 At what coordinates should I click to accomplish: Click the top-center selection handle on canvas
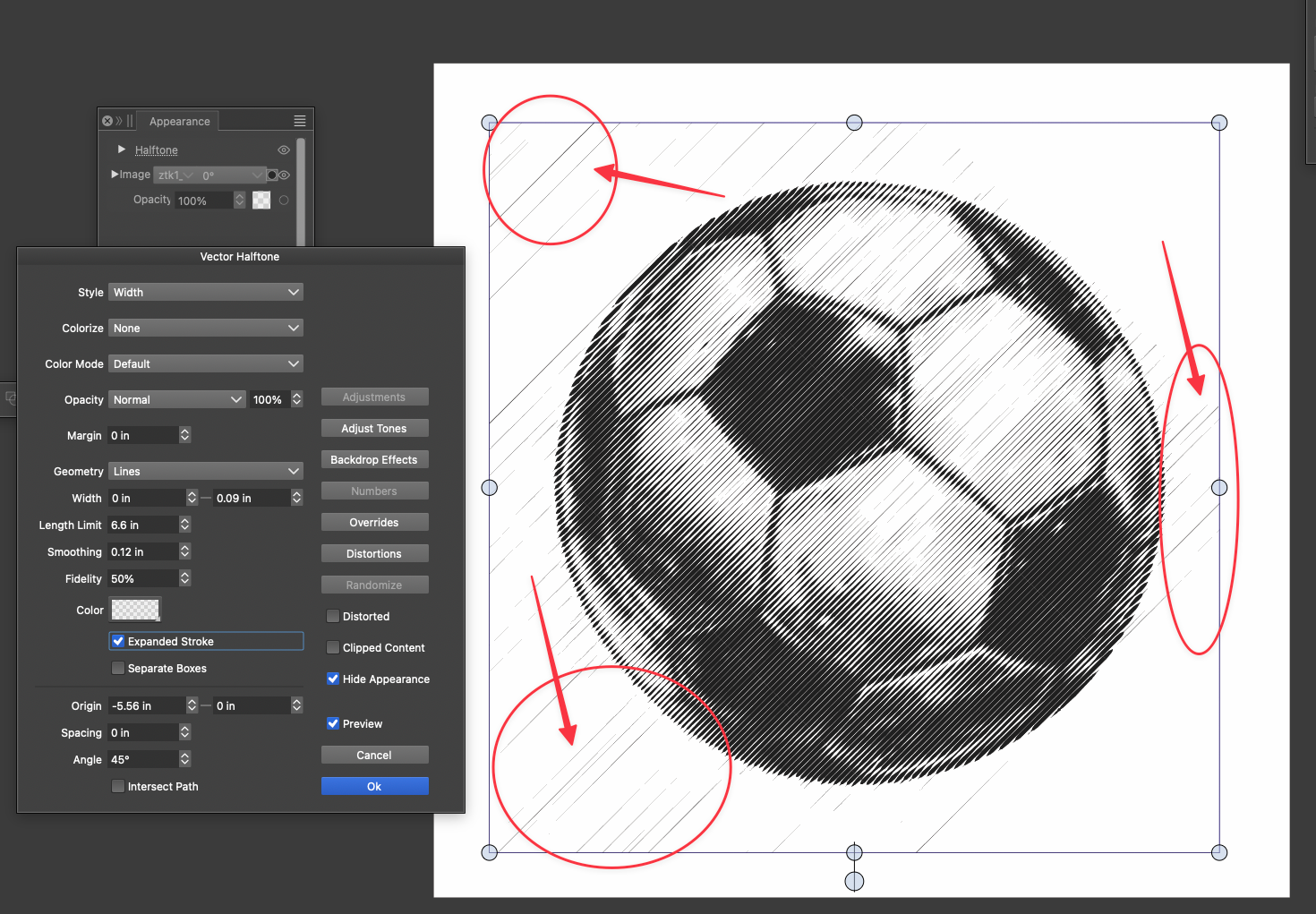tap(854, 123)
